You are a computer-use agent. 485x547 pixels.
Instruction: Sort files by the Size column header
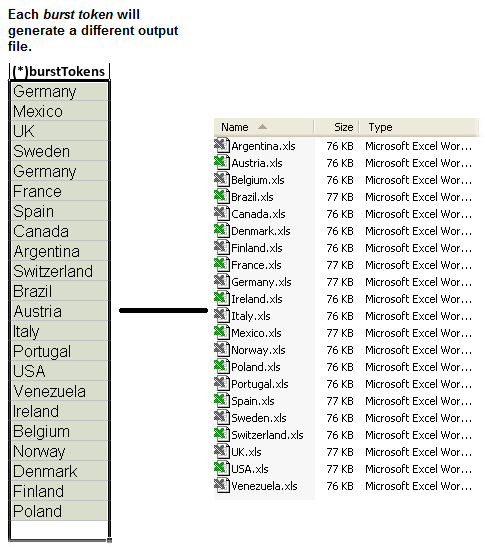(x=336, y=127)
